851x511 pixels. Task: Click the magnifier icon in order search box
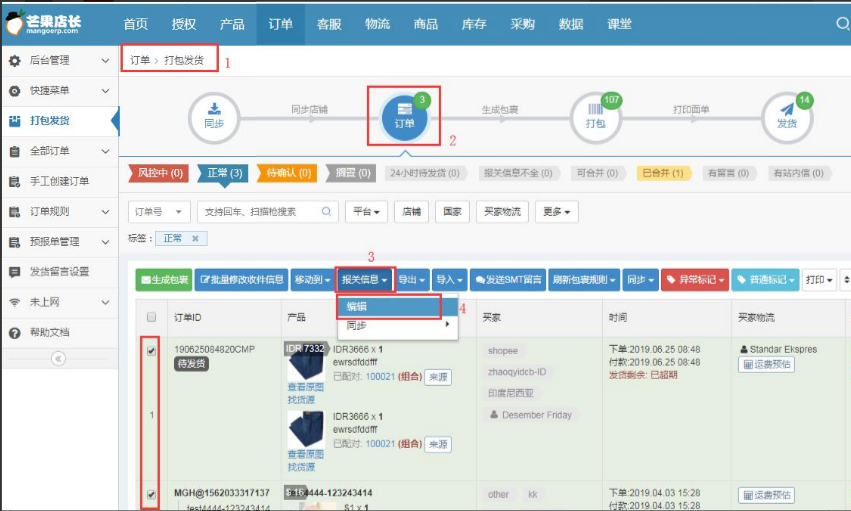[327, 212]
